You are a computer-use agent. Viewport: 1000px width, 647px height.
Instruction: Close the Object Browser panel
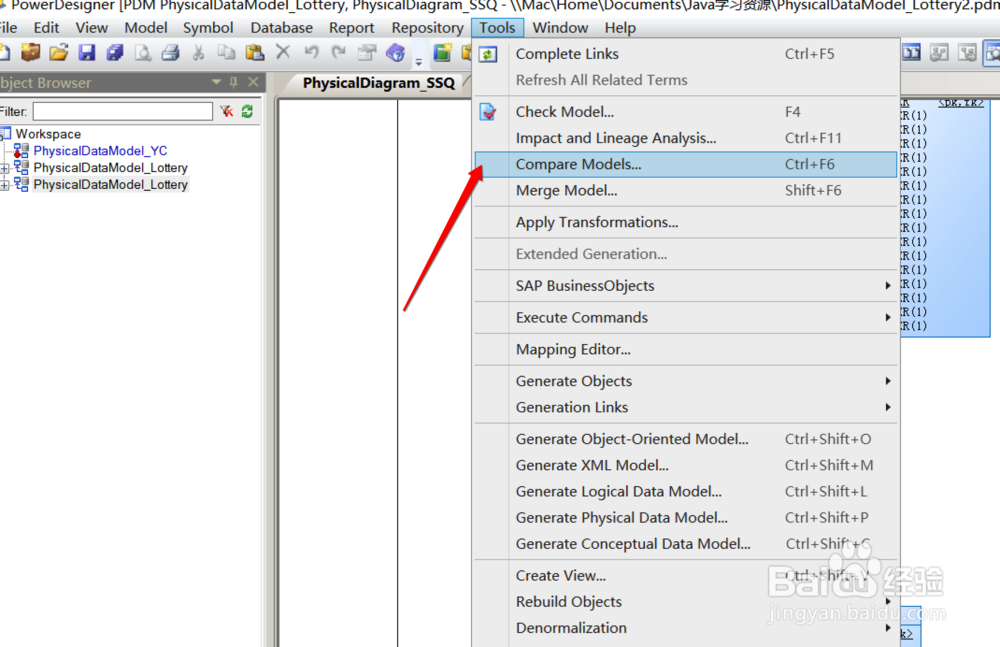pos(253,82)
